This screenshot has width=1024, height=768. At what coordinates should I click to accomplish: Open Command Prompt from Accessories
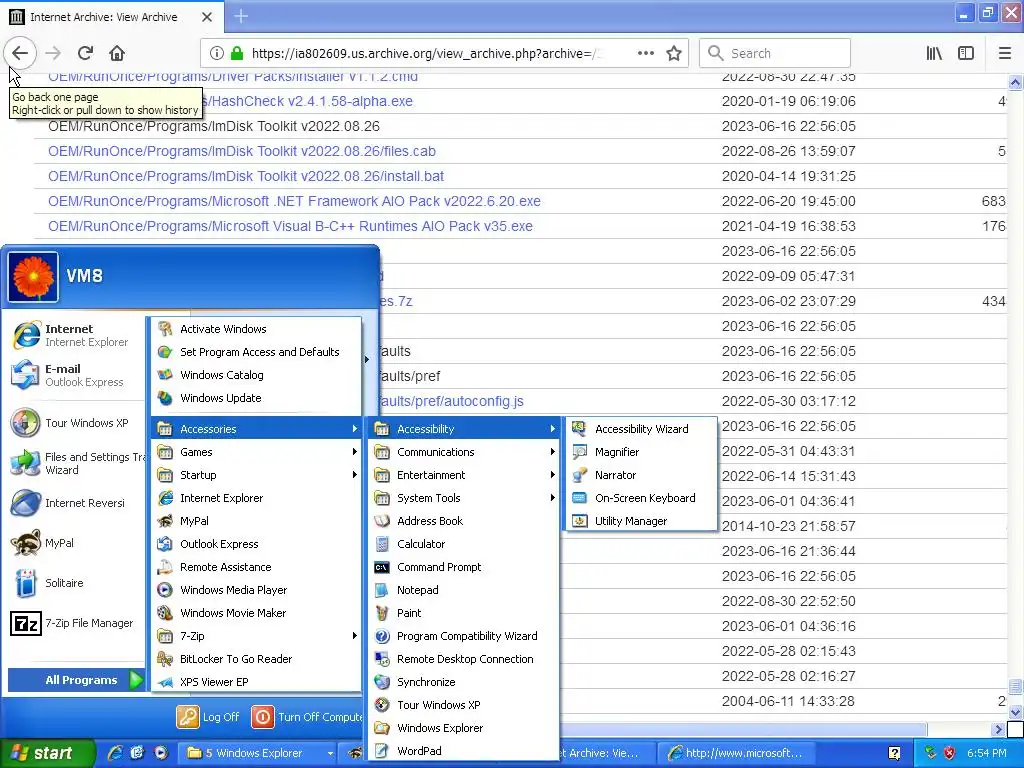464,567
